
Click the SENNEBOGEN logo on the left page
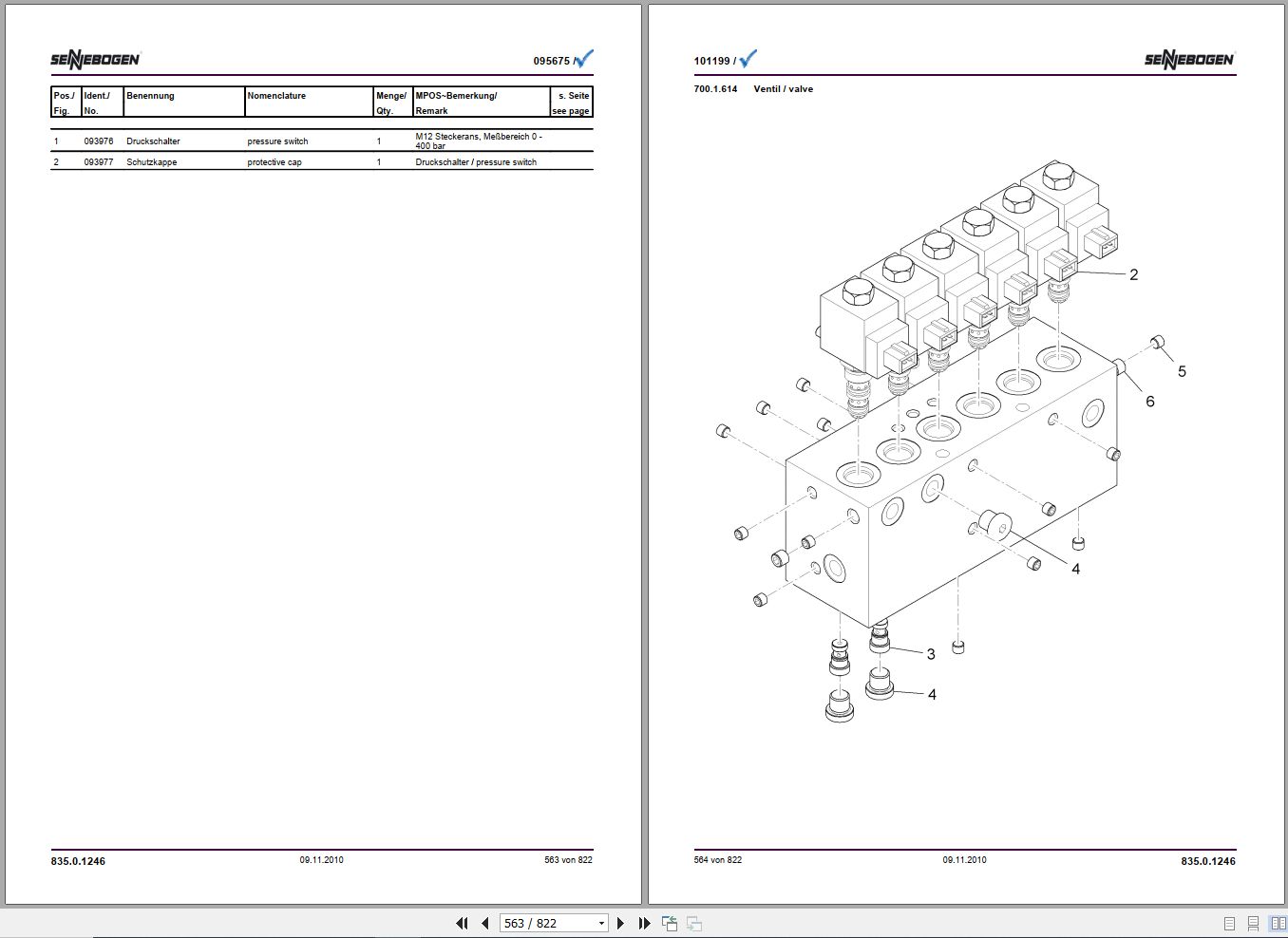(96, 60)
